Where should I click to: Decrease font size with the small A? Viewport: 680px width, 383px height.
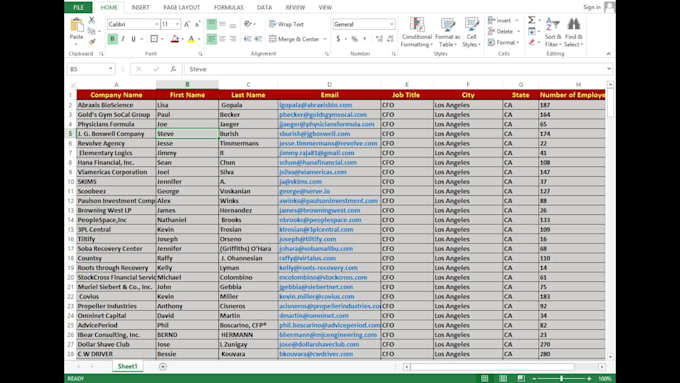pyautogui.click(x=197, y=24)
